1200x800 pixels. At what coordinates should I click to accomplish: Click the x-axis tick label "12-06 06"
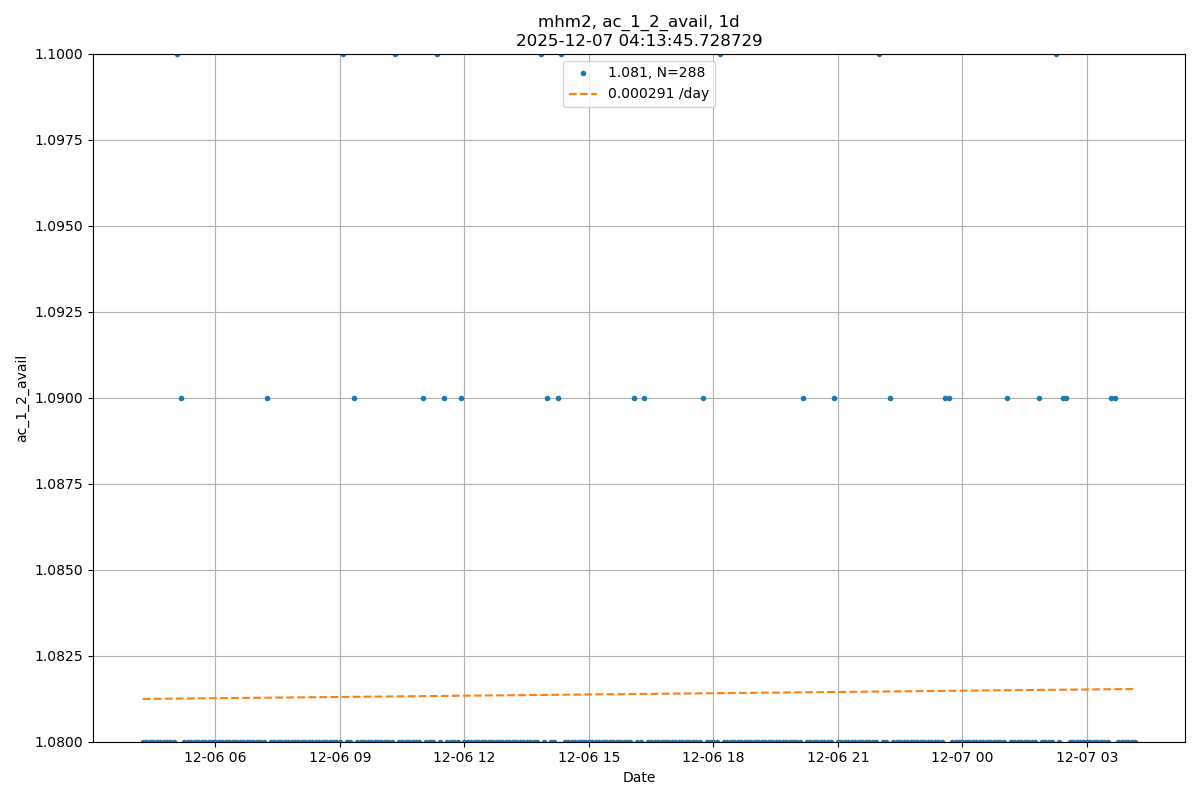[215, 758]
